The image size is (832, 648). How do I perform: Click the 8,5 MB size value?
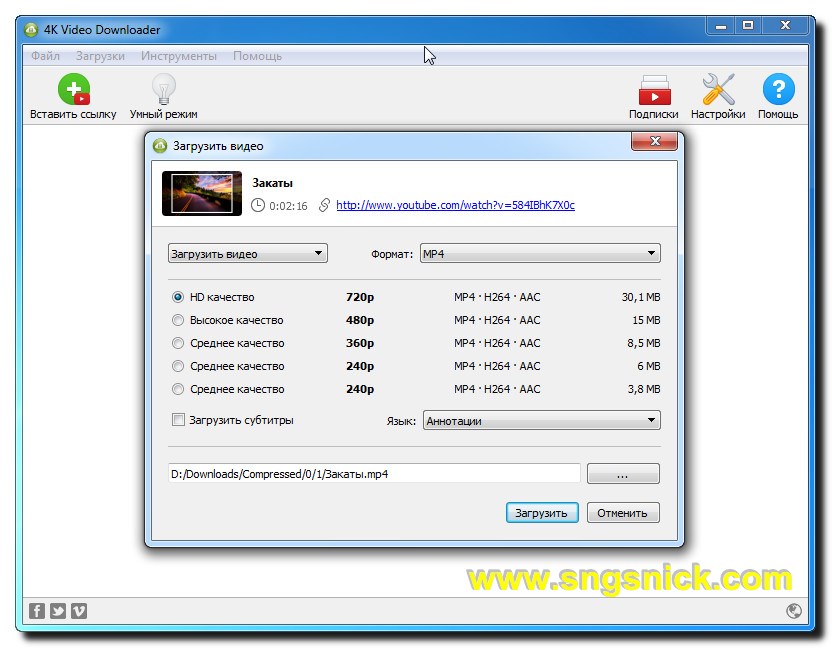pos(644,343)
